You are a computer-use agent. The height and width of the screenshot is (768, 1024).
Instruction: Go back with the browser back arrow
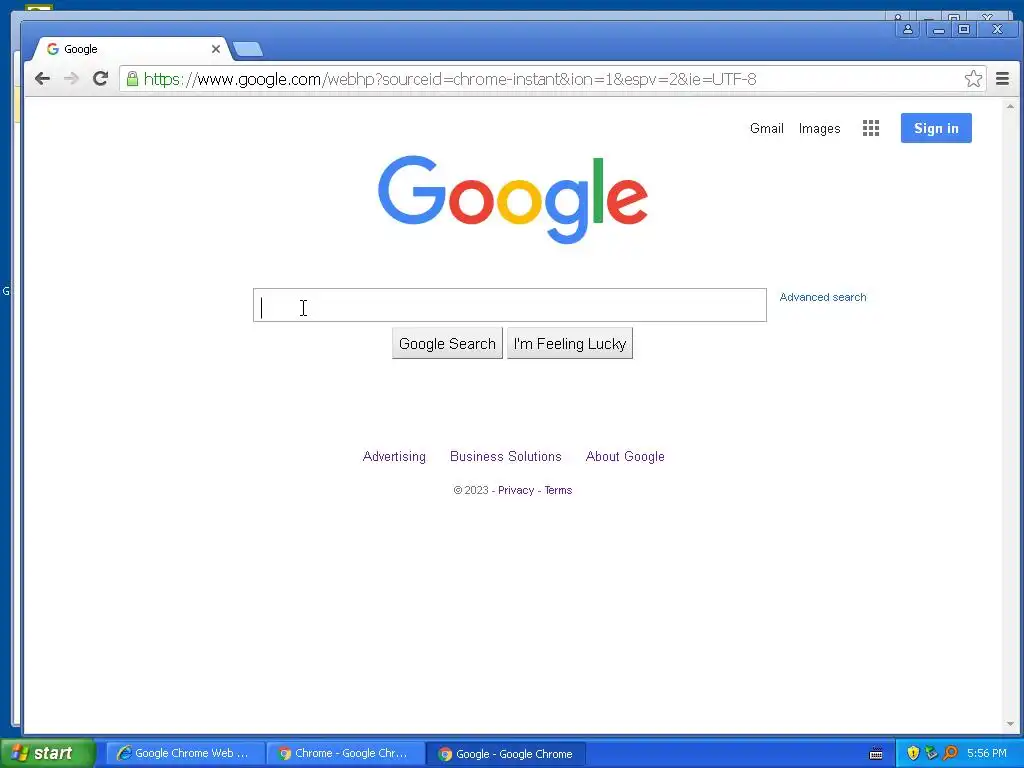pos(42,79)
